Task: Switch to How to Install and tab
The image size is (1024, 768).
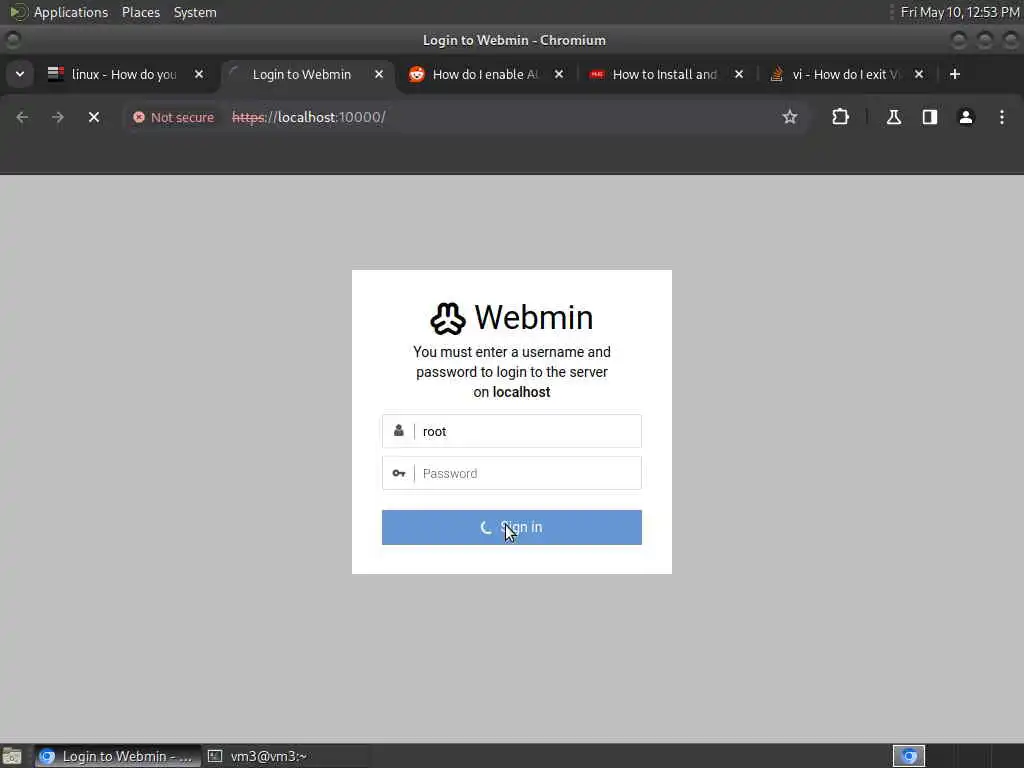Action: click(664, 74)
